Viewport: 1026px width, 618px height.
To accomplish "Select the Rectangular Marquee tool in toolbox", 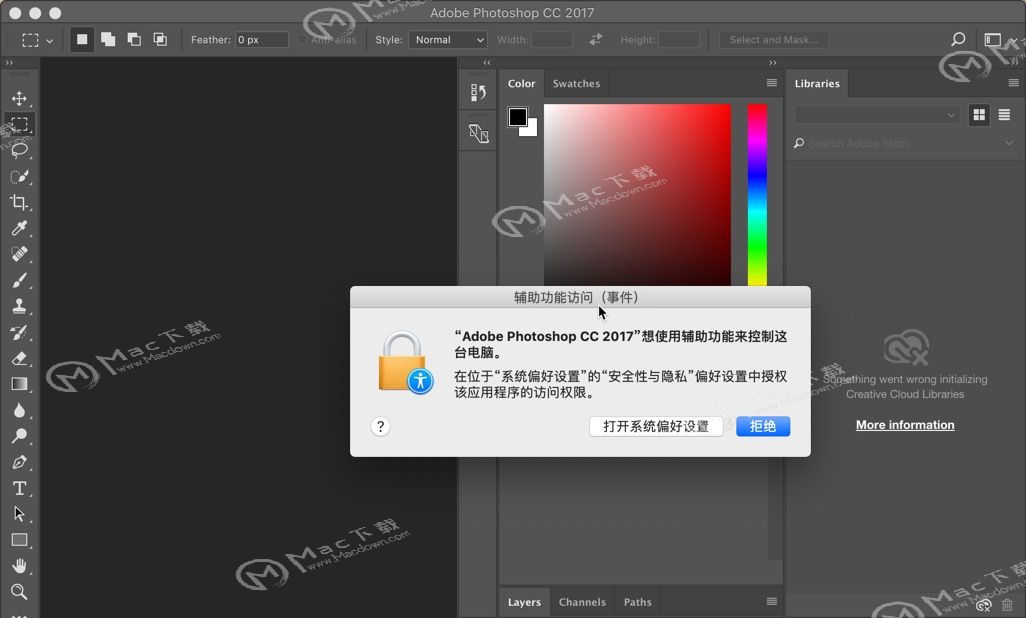I will point(19,124).
